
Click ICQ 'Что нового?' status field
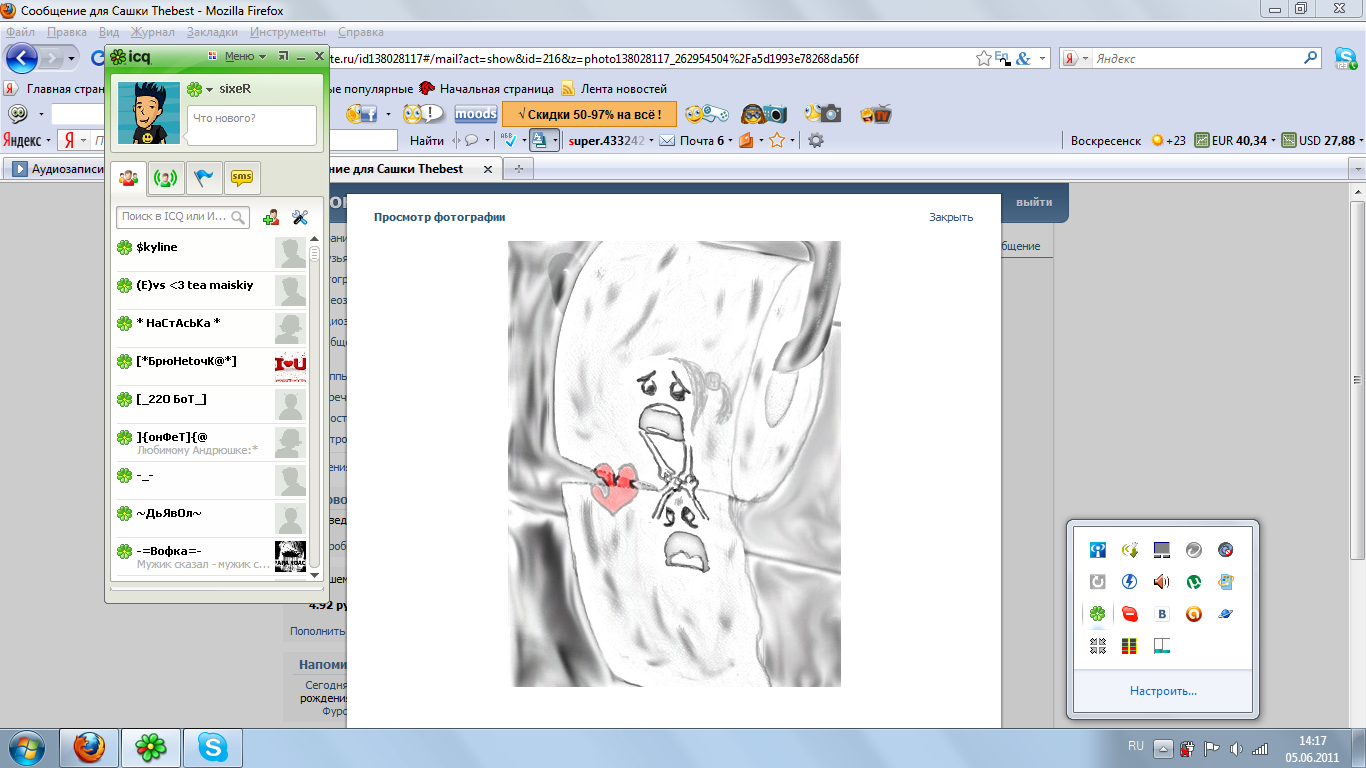(252, 125)
